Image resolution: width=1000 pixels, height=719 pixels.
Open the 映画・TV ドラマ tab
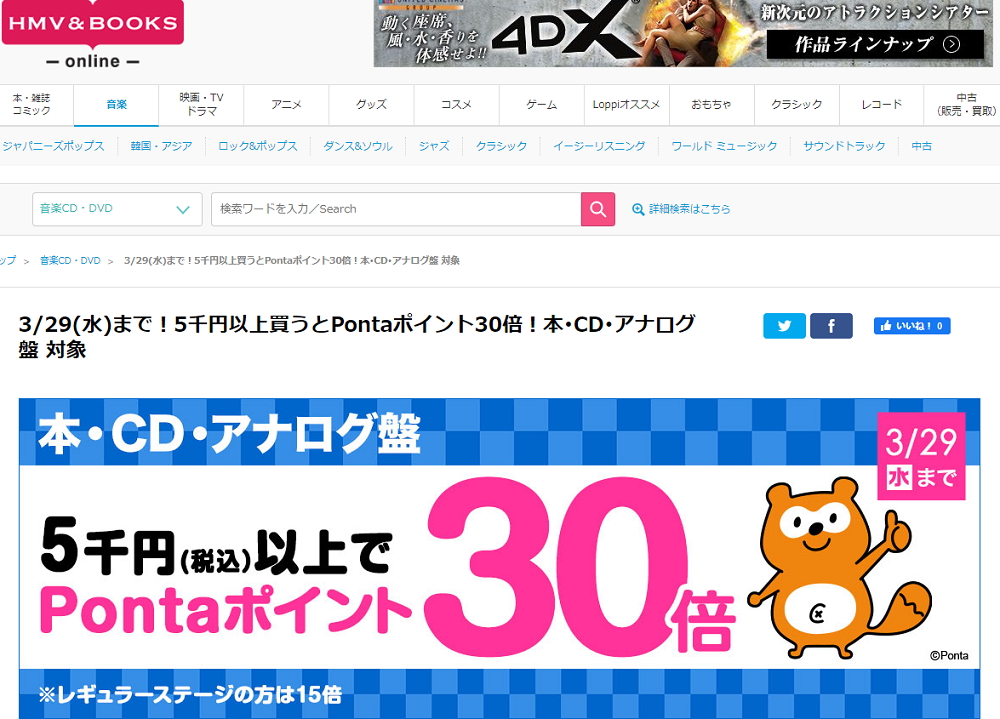click(202, 105)
